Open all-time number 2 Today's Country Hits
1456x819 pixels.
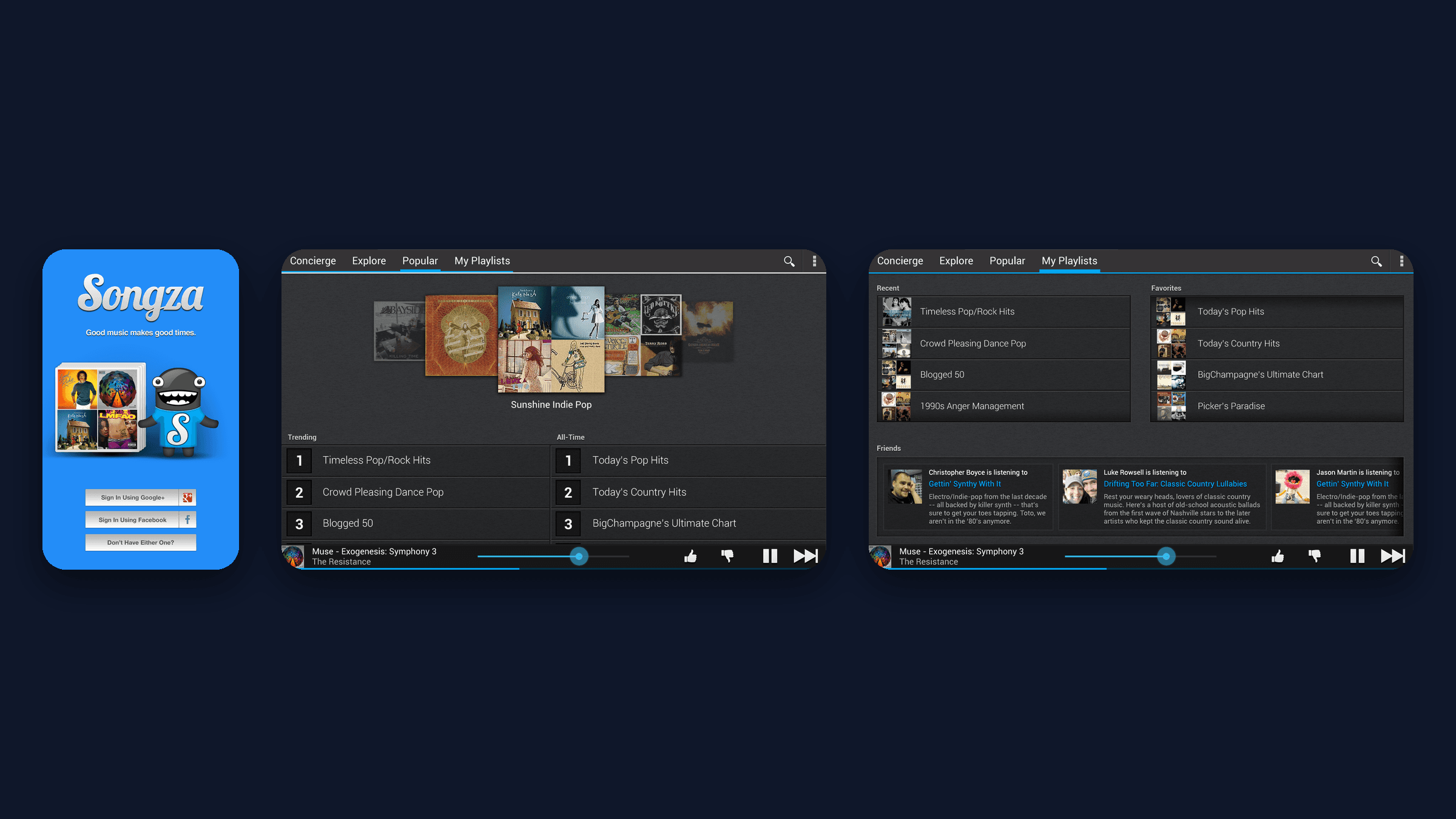[x=689, y=492]
